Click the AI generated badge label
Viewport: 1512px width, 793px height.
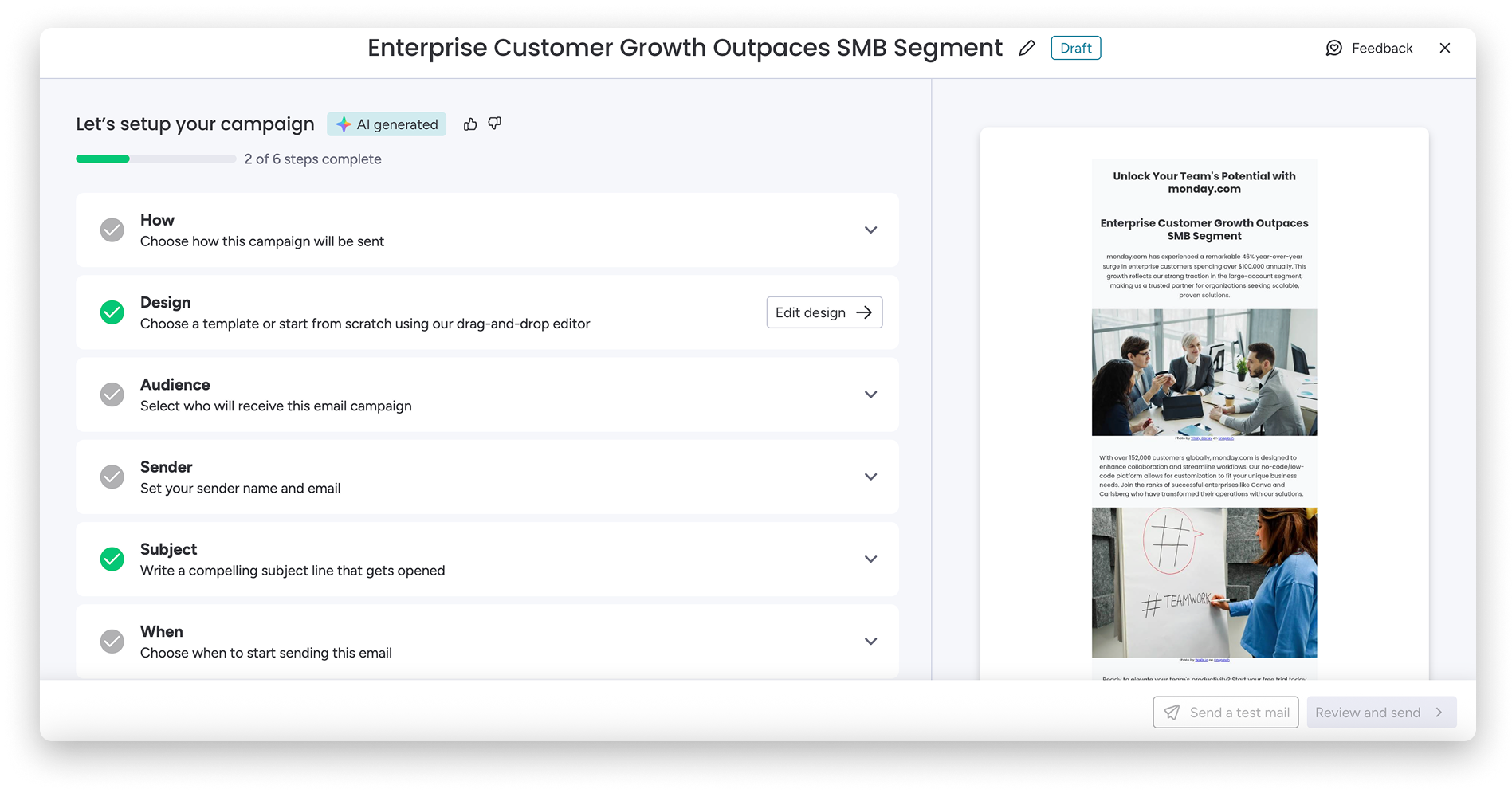[x=398, y=124]
